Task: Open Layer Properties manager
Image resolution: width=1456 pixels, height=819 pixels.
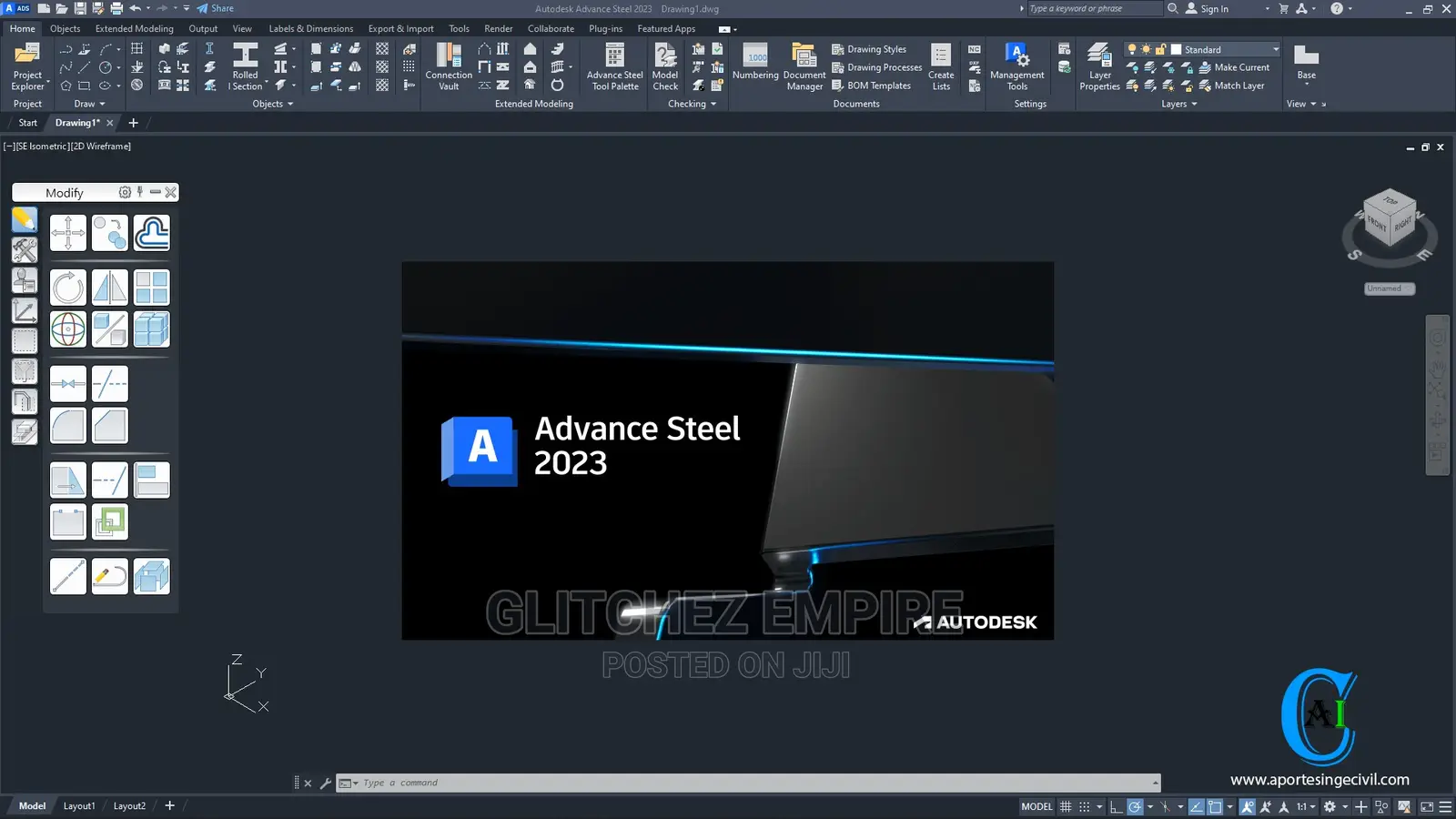Action: (1099, 66)
